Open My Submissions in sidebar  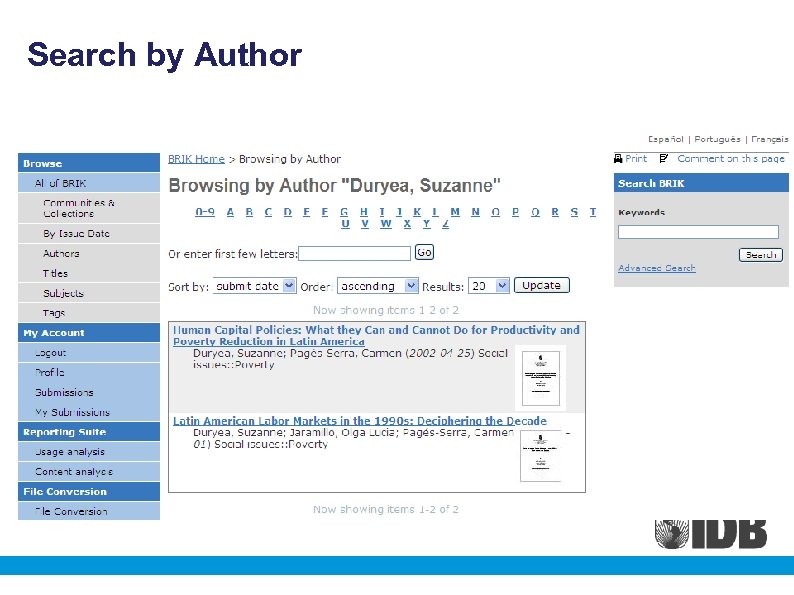point(89,412)
